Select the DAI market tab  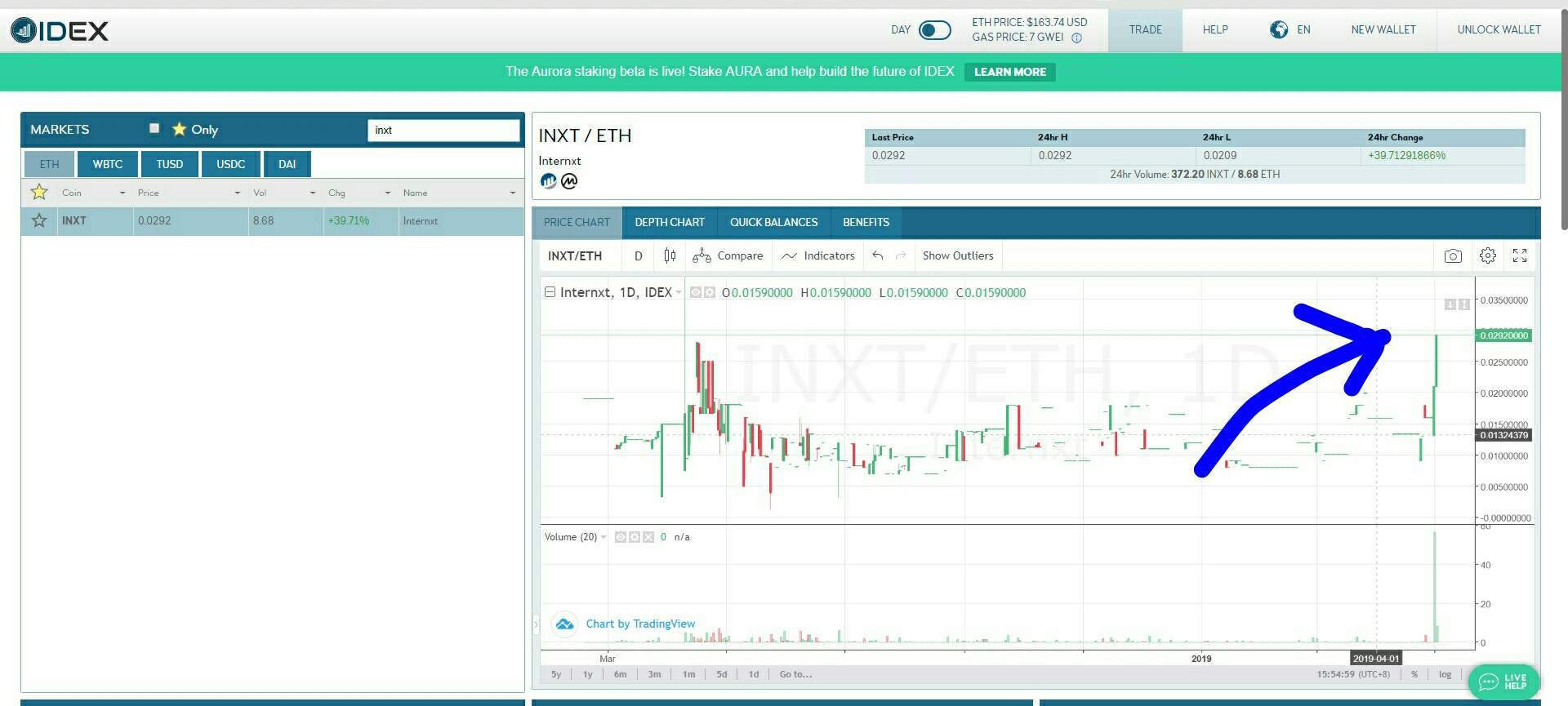pos(287,164)
